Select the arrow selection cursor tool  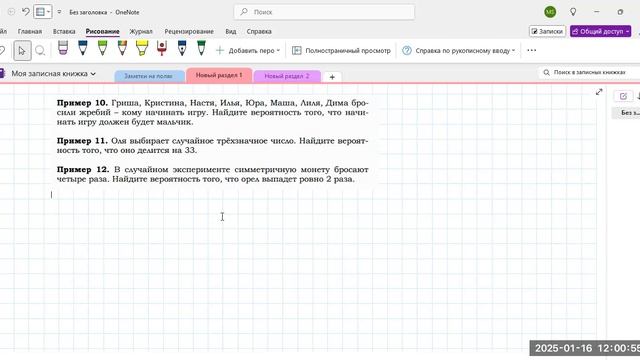point(22,51)
